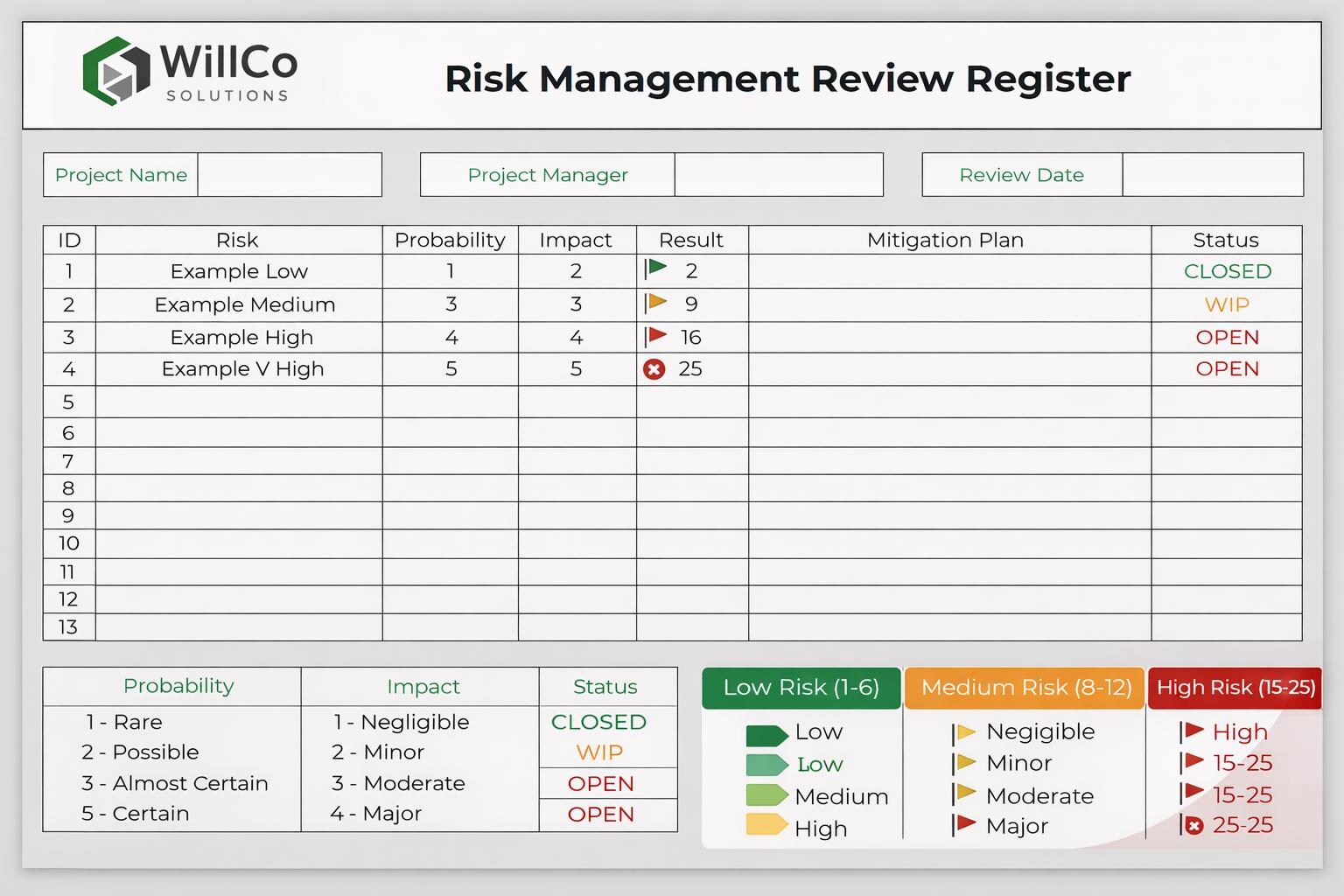The width and height of the screenshot is (1344, 896).
Task: Select the '3 - Almost Certain' legend entry
Action: click(x=175, y=783)
